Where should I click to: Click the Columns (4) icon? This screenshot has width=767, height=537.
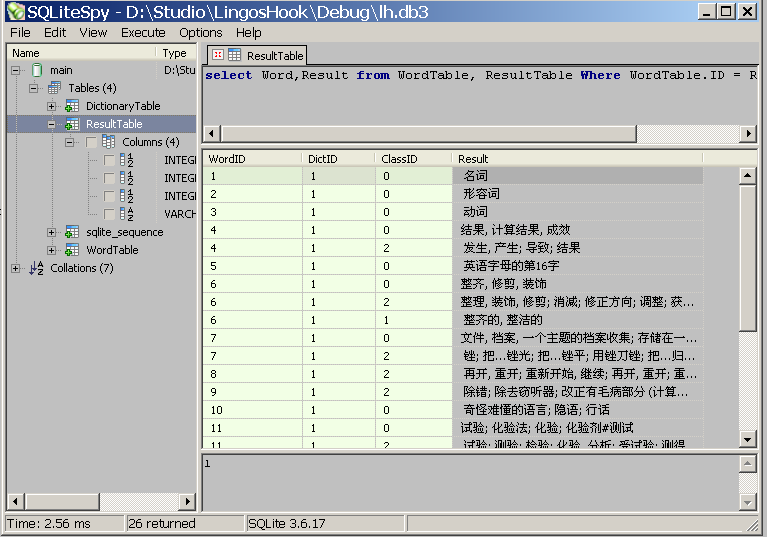(x=109, y=142)
